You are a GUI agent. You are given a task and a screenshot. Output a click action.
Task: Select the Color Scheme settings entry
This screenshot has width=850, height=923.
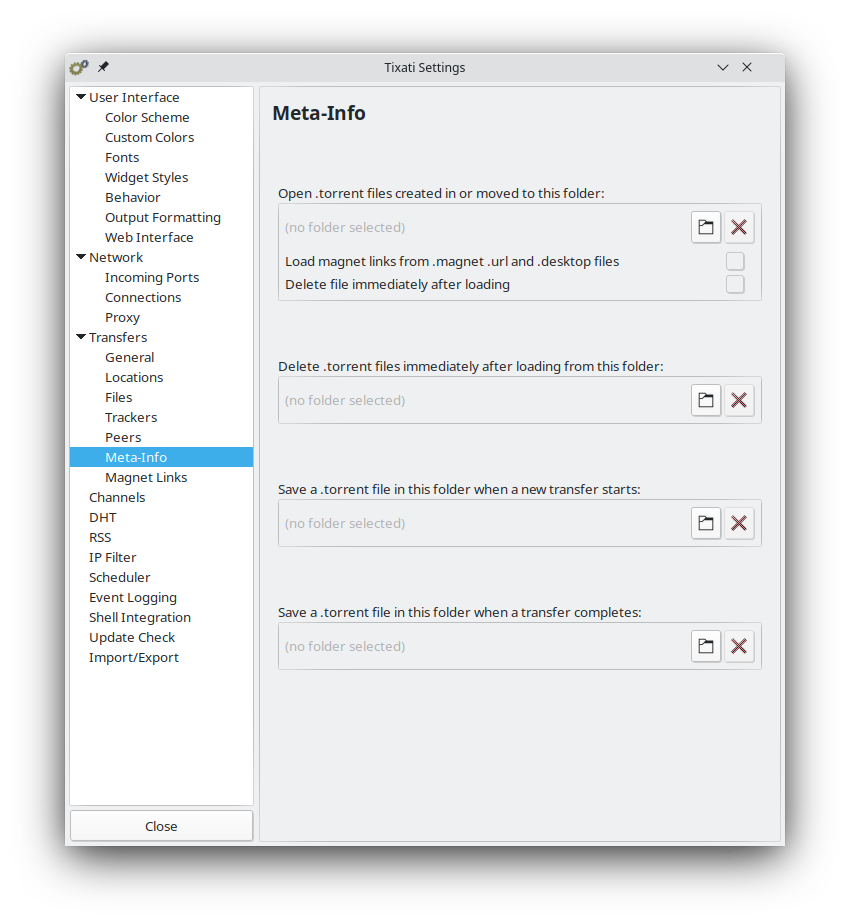click(x=147, y=117)
